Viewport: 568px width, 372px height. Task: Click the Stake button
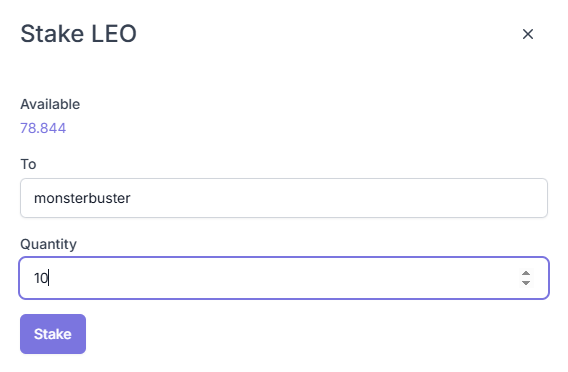(x=53, y=334)
